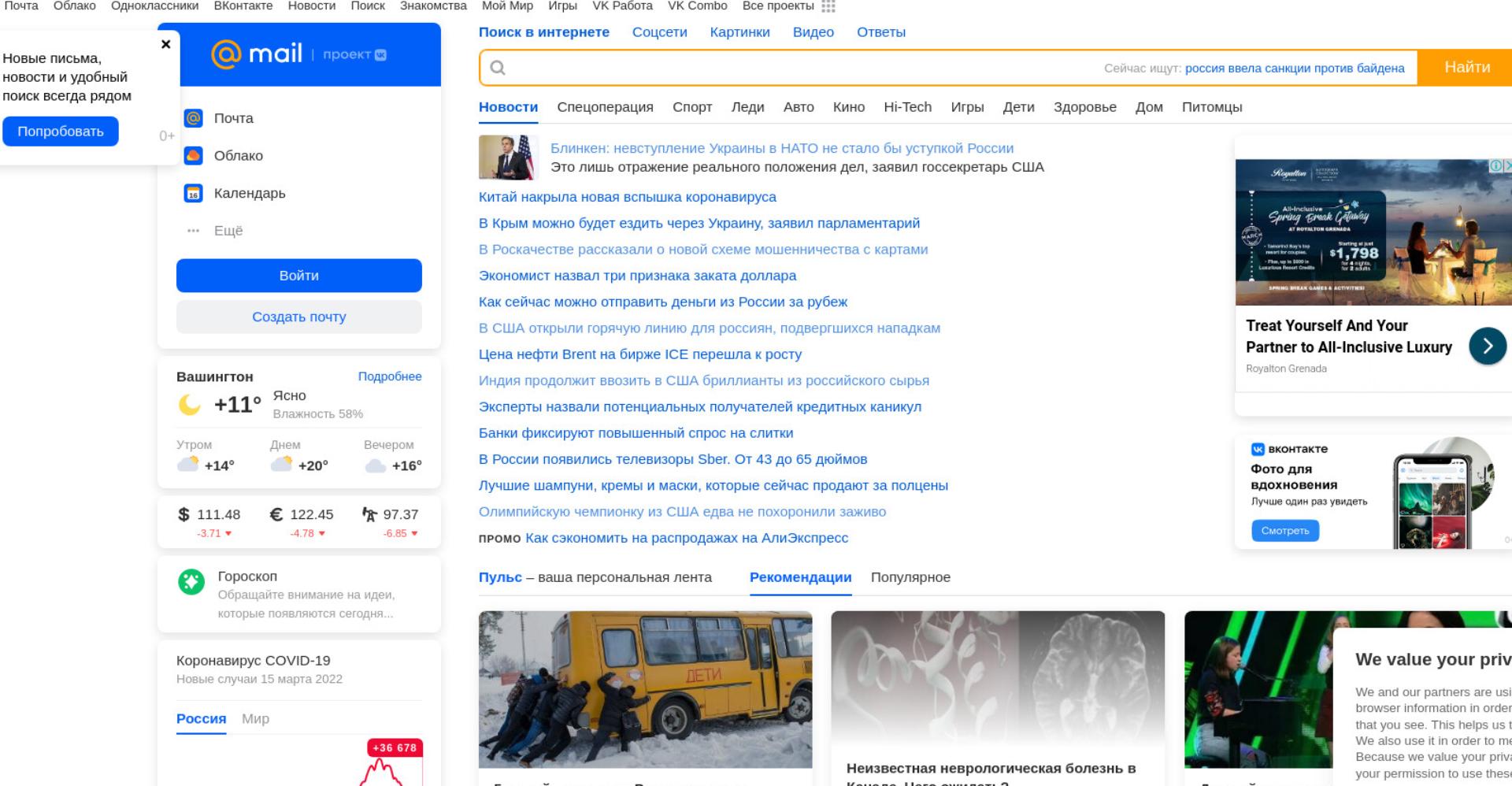The image size is (1512, 786).
Task: Open headline Экономист назвал три признака
Action: pos(637,276)
